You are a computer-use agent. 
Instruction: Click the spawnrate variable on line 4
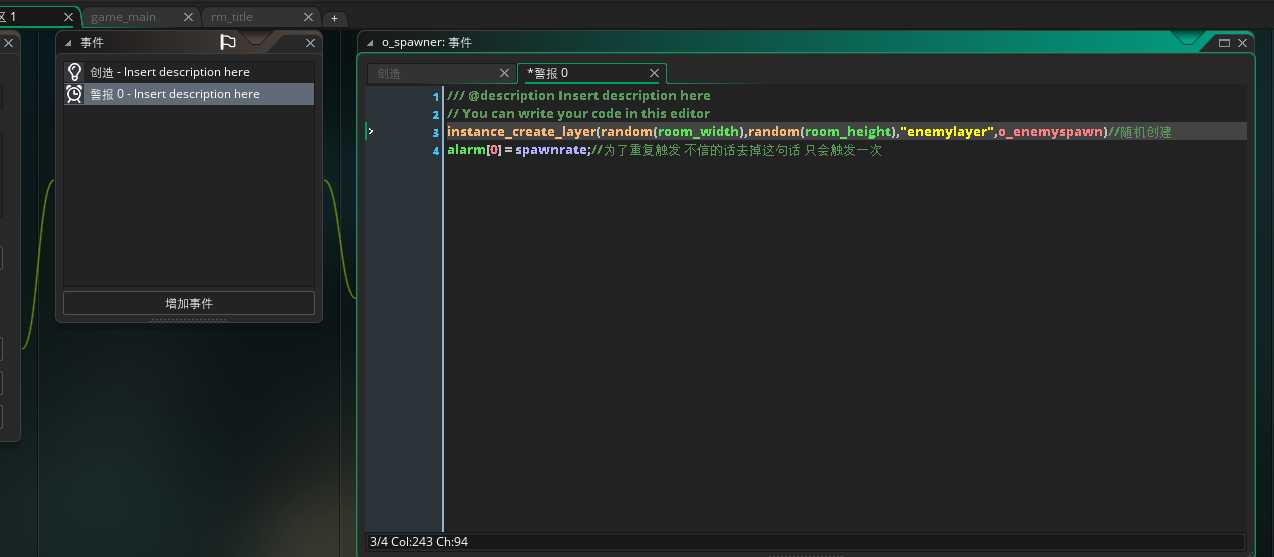point(551,151)
